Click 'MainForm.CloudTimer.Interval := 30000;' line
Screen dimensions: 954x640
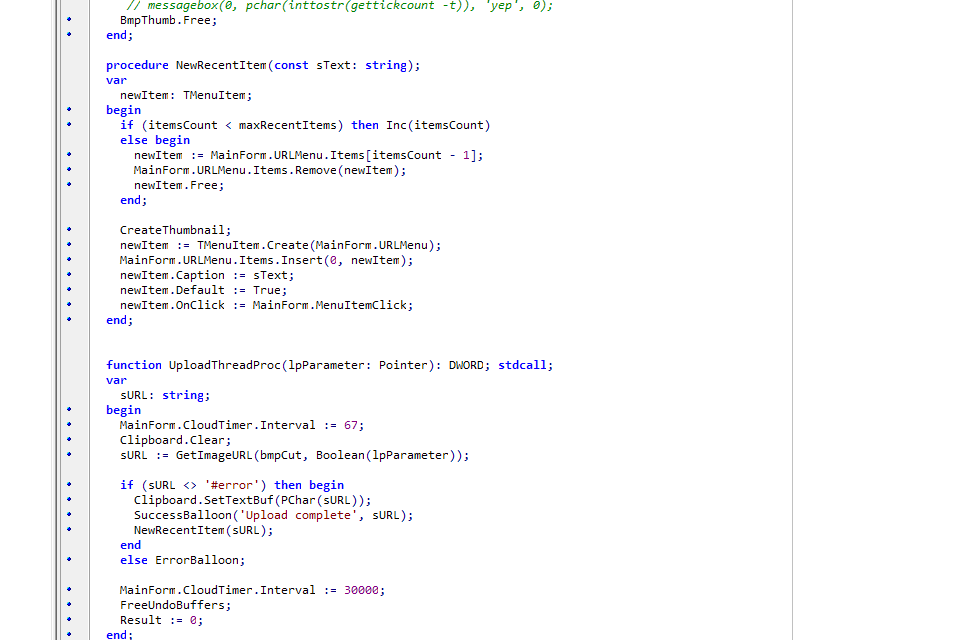coord(252,590)
